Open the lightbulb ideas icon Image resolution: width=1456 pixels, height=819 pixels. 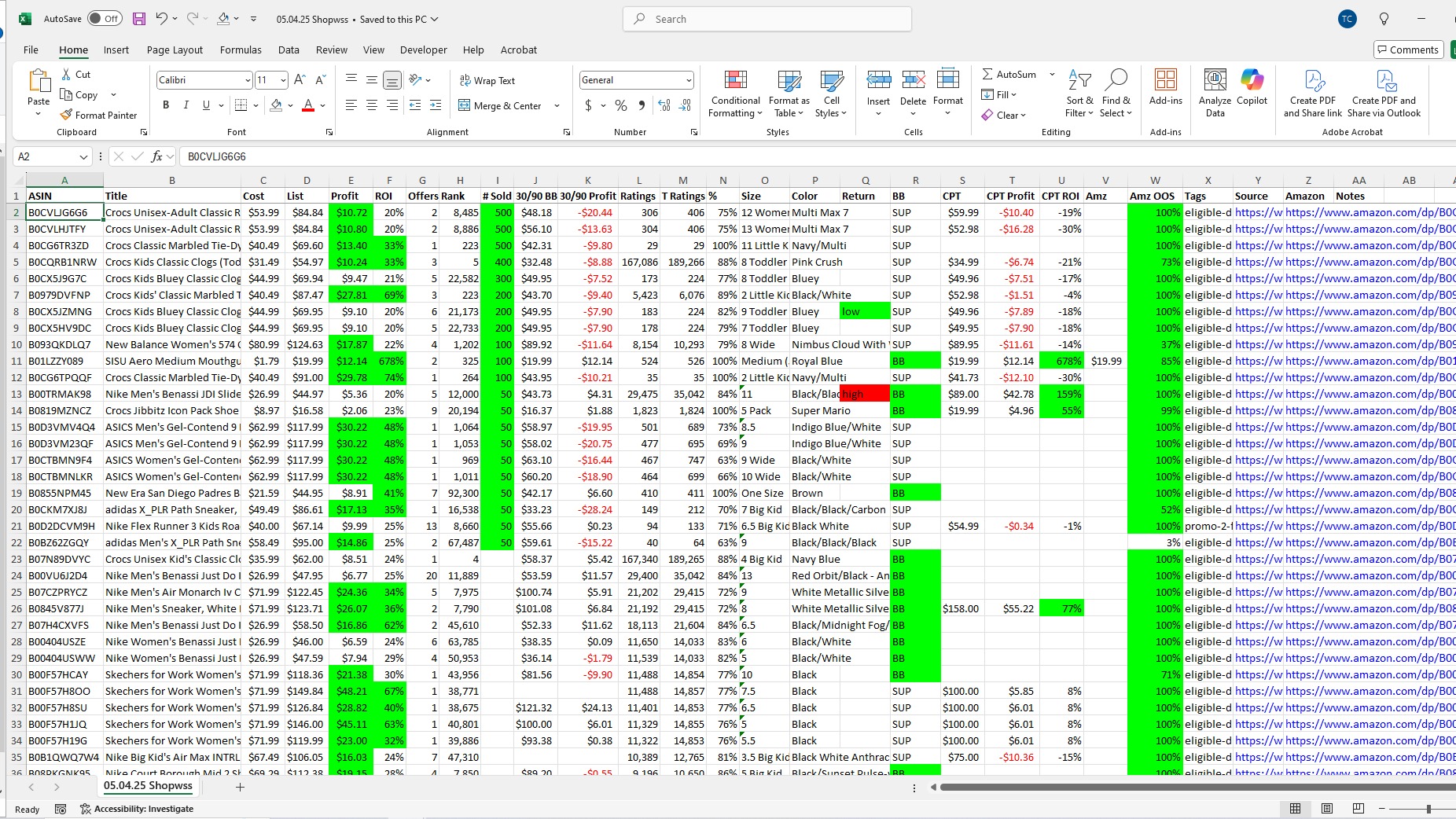[1384, 19]
